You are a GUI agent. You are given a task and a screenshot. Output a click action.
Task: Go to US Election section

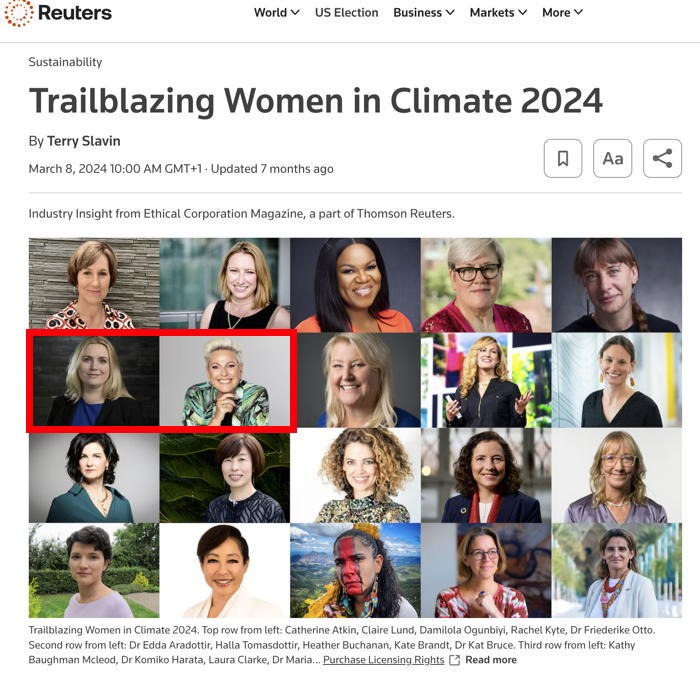coord(346,12)
